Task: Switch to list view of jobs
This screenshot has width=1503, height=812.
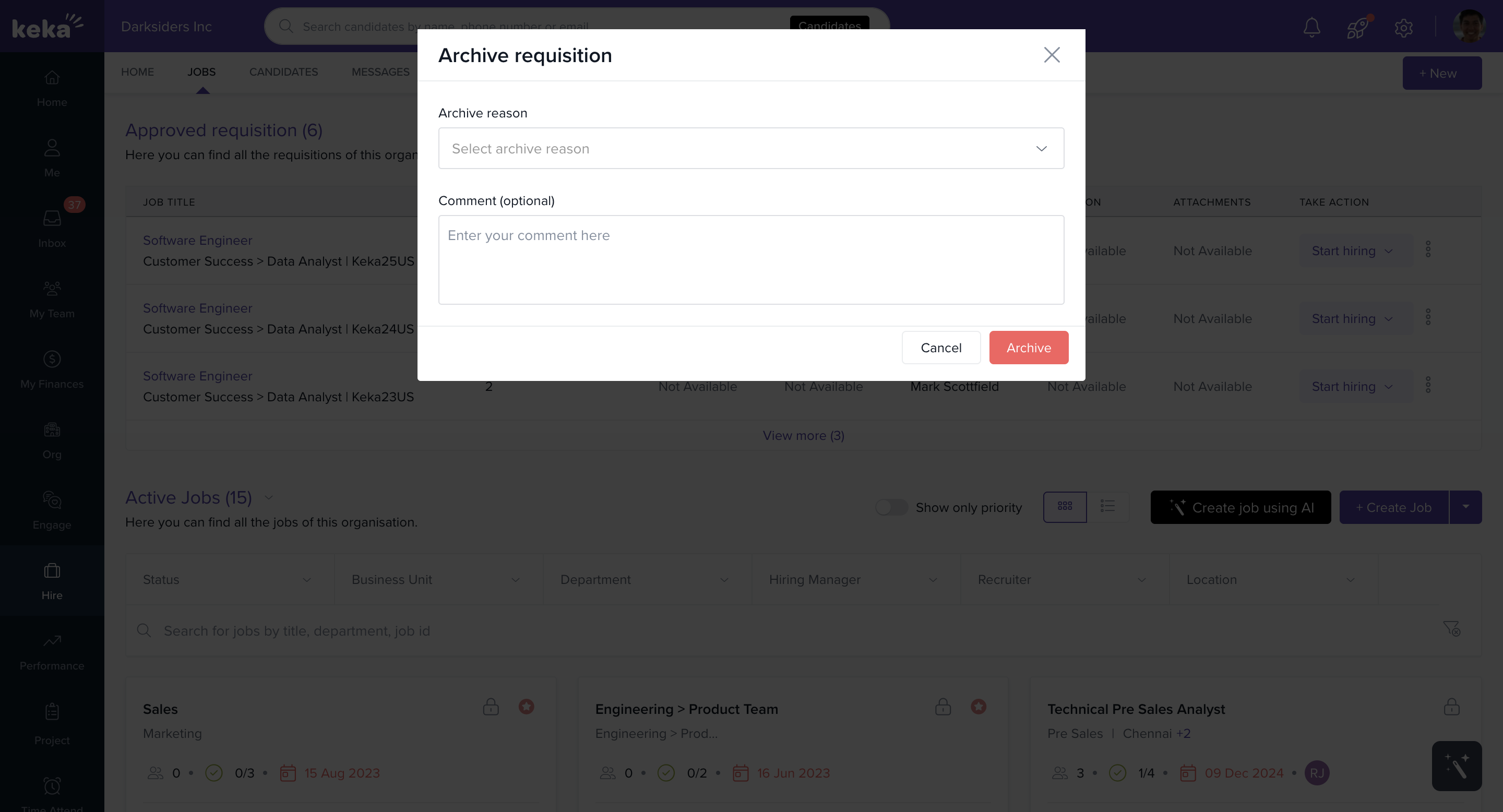Action: point(1107,506)
